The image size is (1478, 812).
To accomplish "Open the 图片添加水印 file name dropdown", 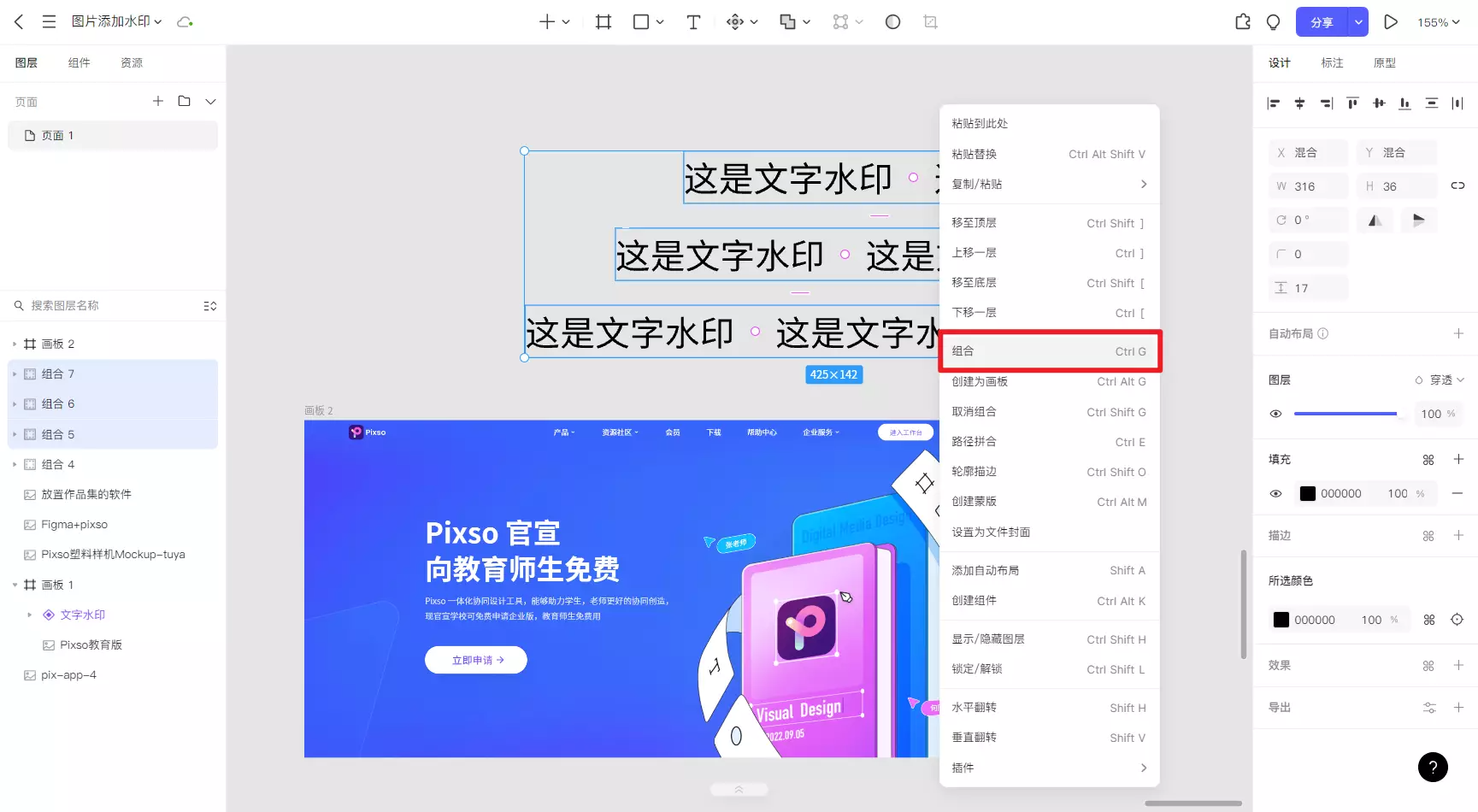I will coord(116,21).
